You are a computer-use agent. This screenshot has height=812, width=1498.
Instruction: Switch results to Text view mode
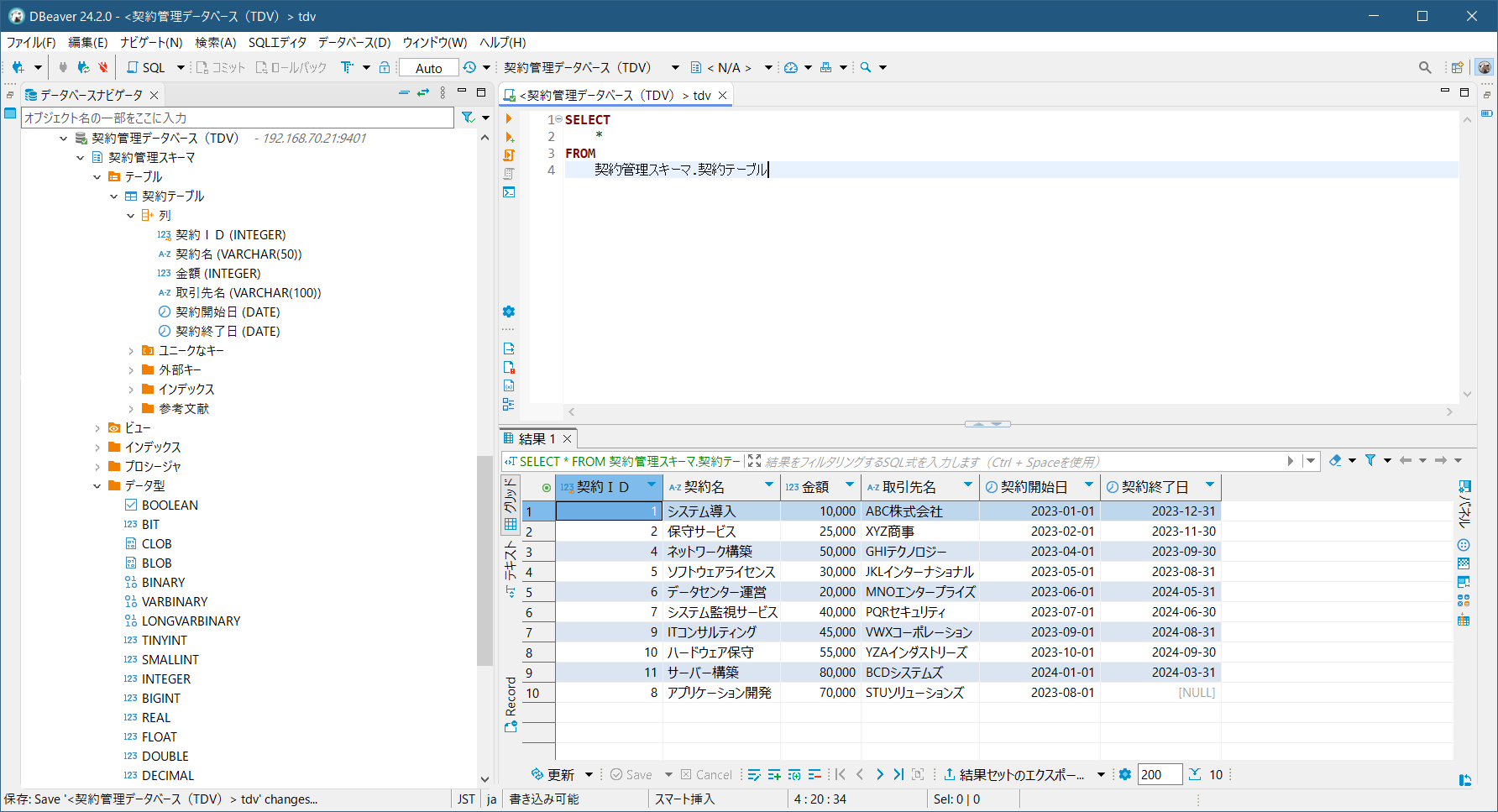pos(510,569)
